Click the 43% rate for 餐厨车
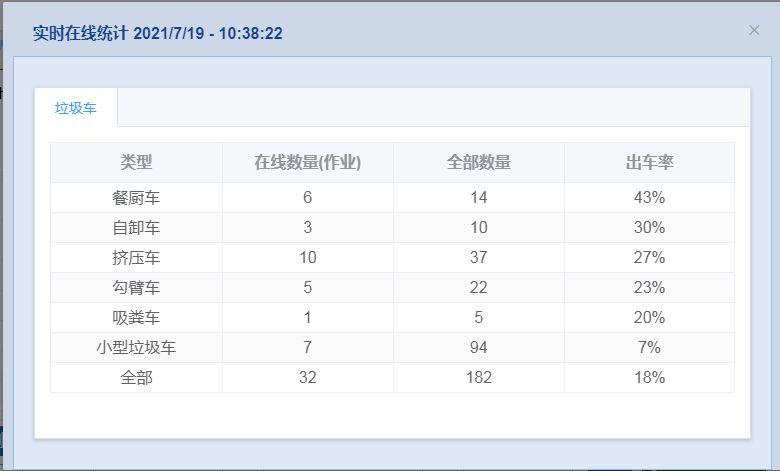780x471 pixels. pos(649,197)
